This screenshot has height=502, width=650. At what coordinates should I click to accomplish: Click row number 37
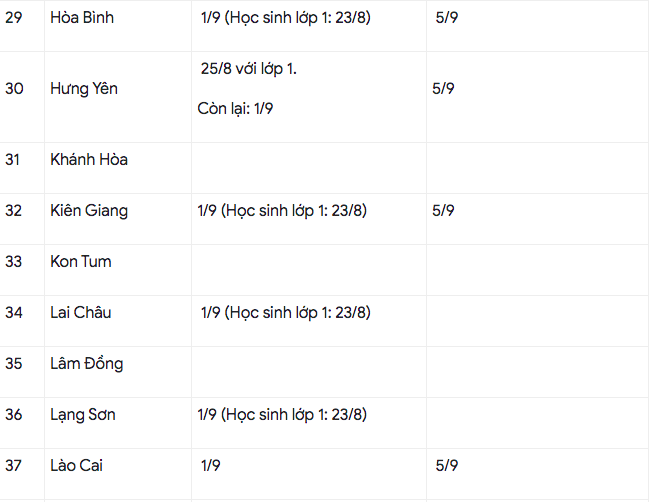click(14, 466)
